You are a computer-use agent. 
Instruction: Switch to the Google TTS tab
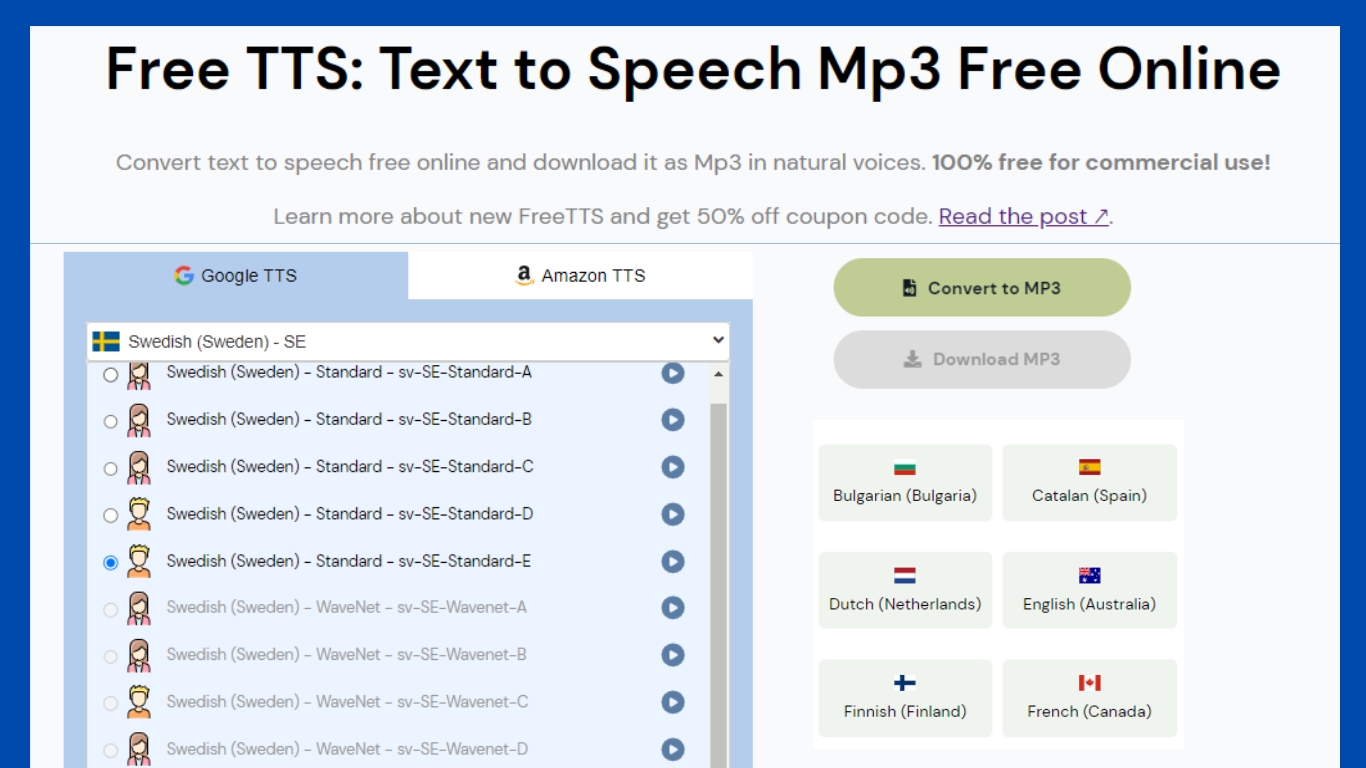click(x=236, y=276)
